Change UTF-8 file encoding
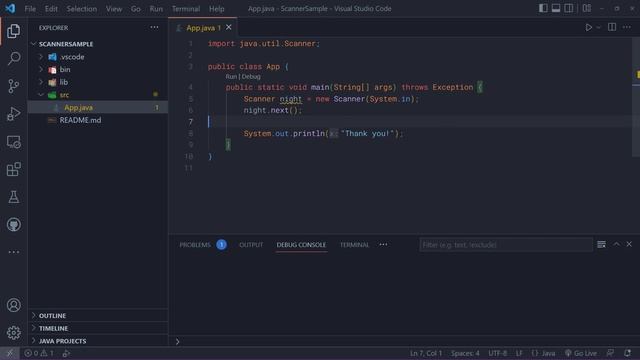This screenshot has width=640, height=360. [x=498, y=353]
